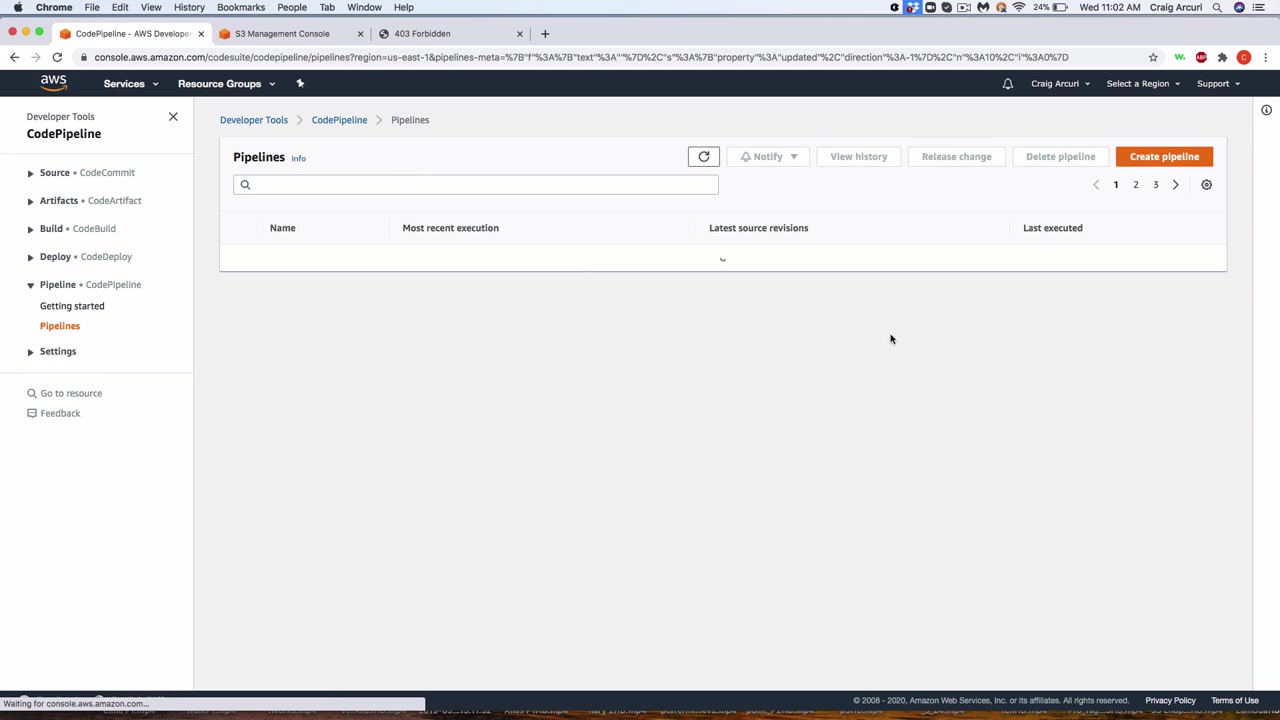
Task: Refresh the pipelines list
Action: [x=703, y=157]
